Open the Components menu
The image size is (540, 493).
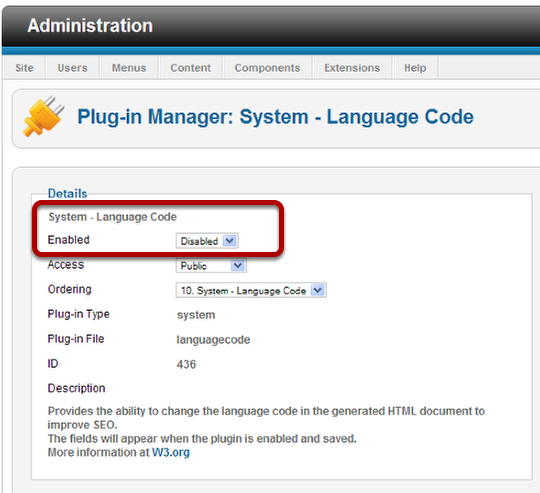[268, 68]
